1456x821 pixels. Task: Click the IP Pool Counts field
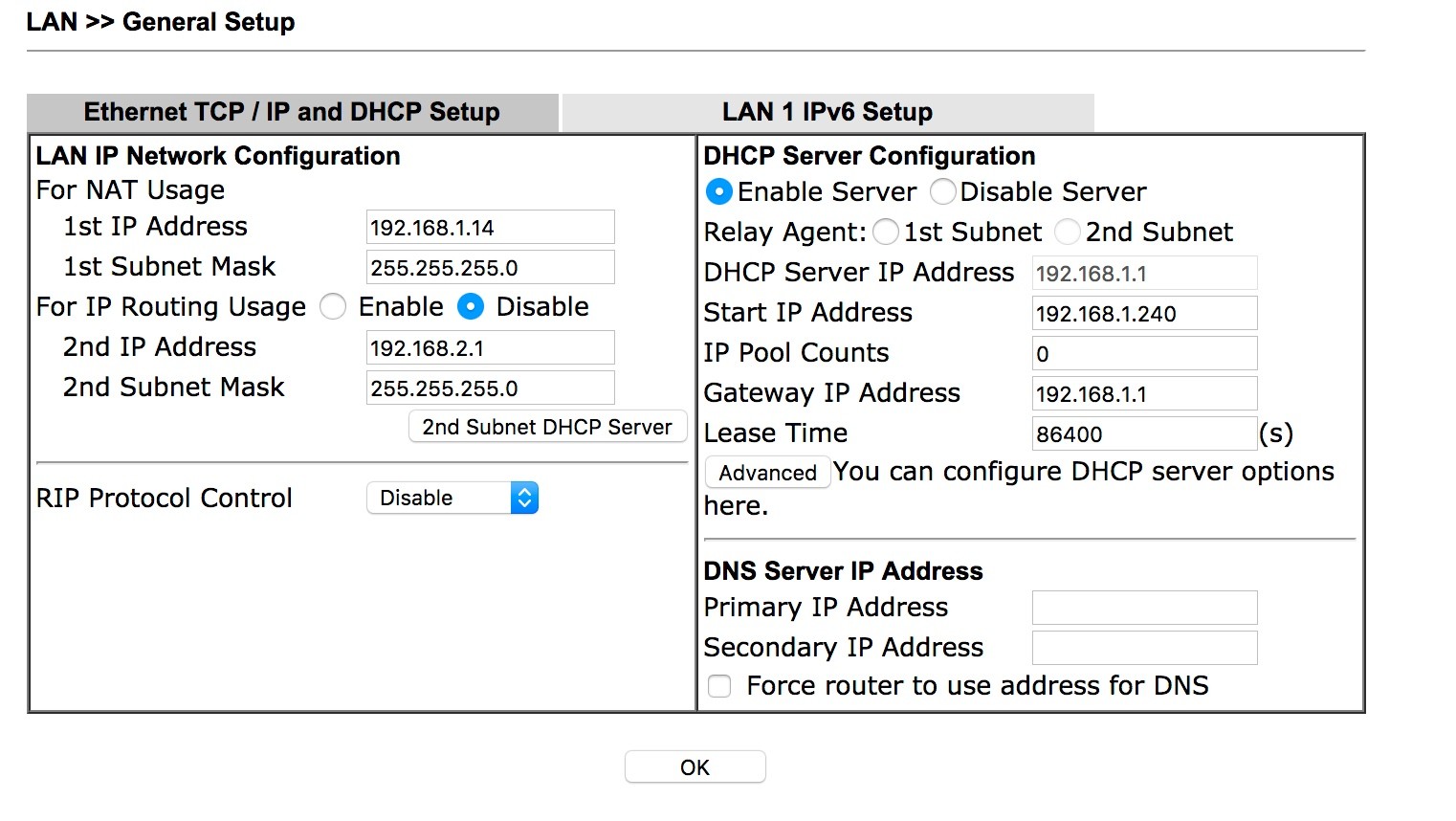pos(1144,354)
